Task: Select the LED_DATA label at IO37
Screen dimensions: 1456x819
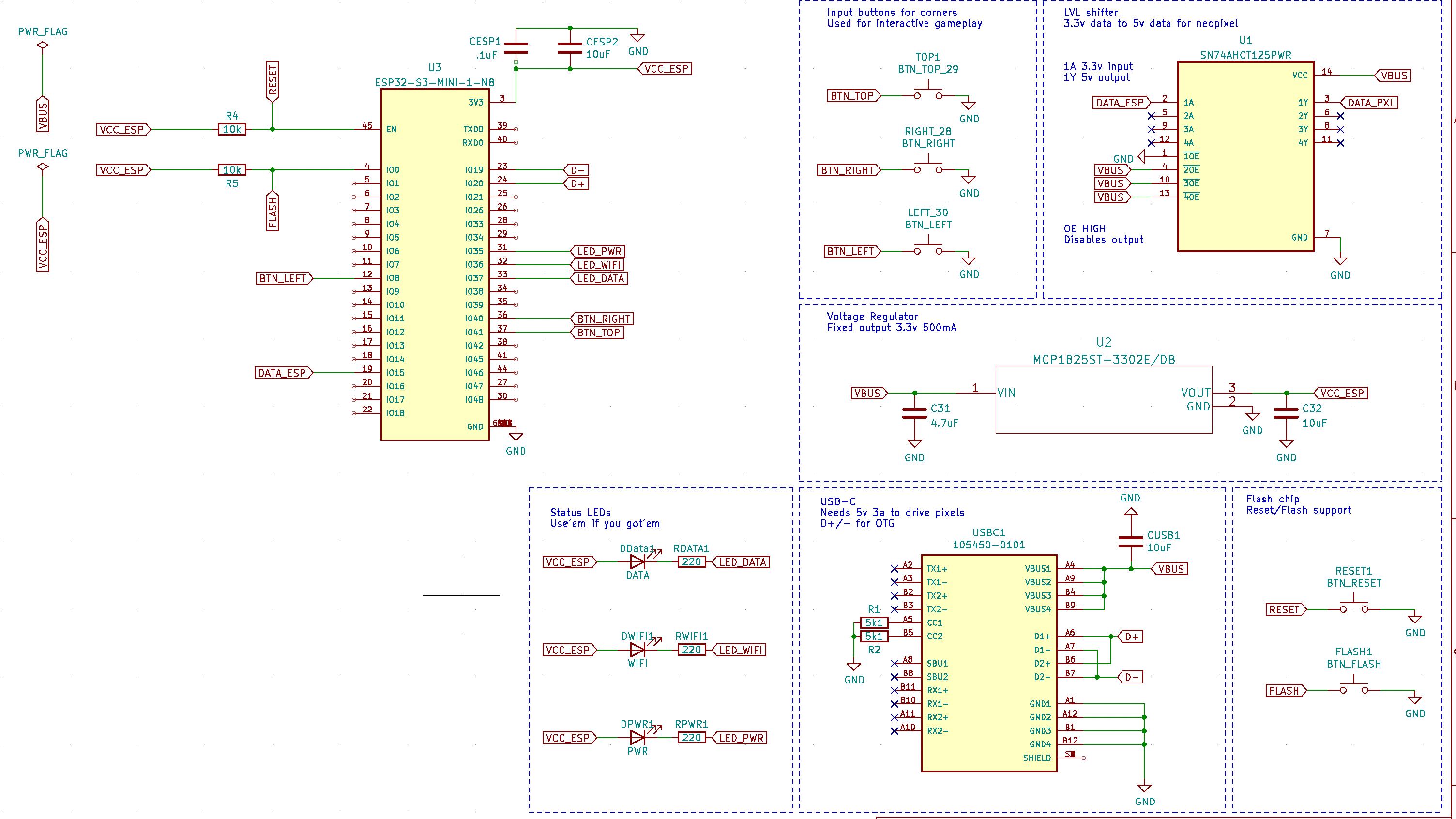Action: pyautogui.click(x=599, y=278)
